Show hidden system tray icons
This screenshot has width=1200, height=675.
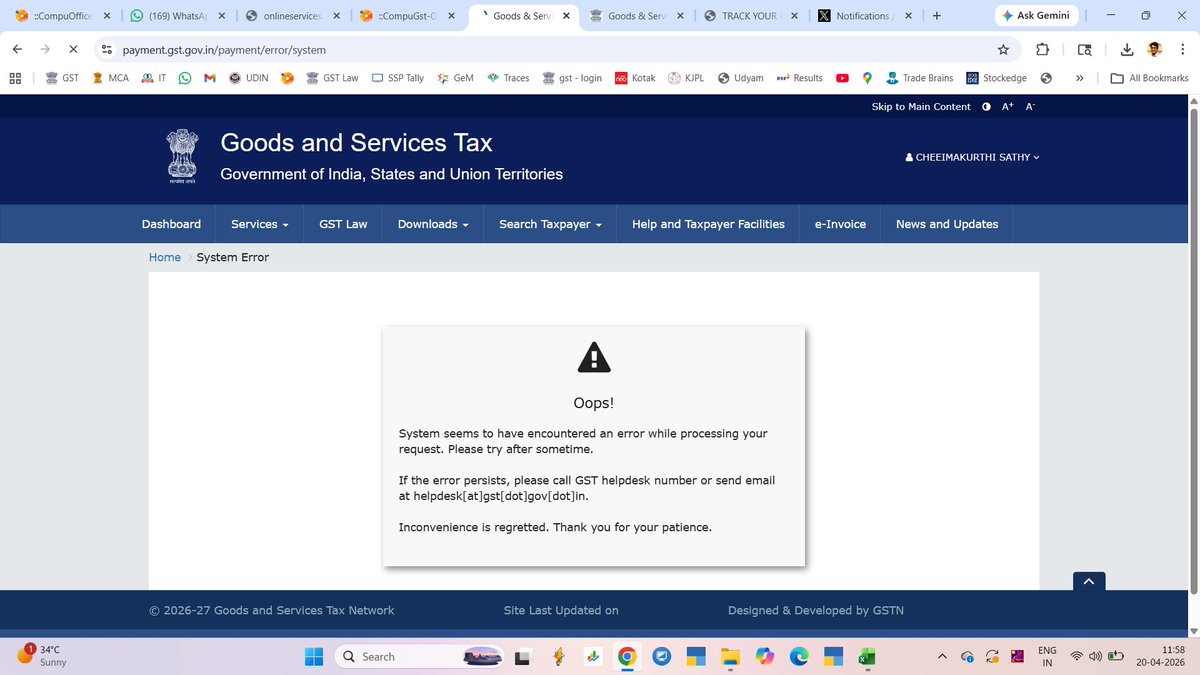point(941,657)
